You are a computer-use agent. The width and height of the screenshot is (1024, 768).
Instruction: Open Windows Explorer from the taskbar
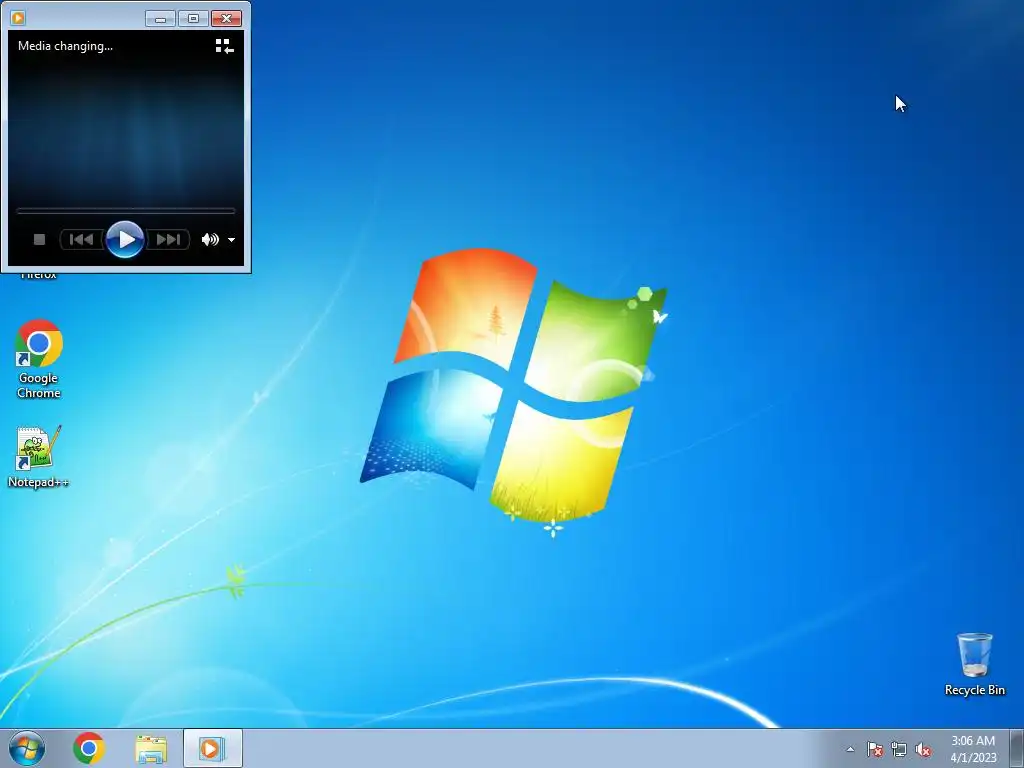pos(151,749)
